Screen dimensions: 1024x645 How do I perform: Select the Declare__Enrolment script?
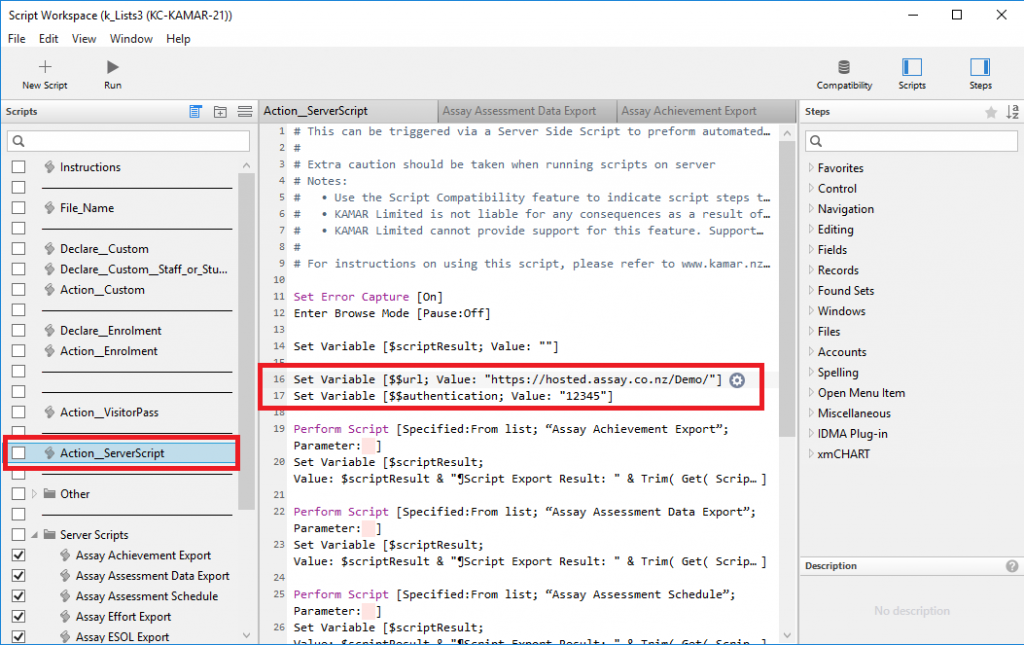point(110,330)
